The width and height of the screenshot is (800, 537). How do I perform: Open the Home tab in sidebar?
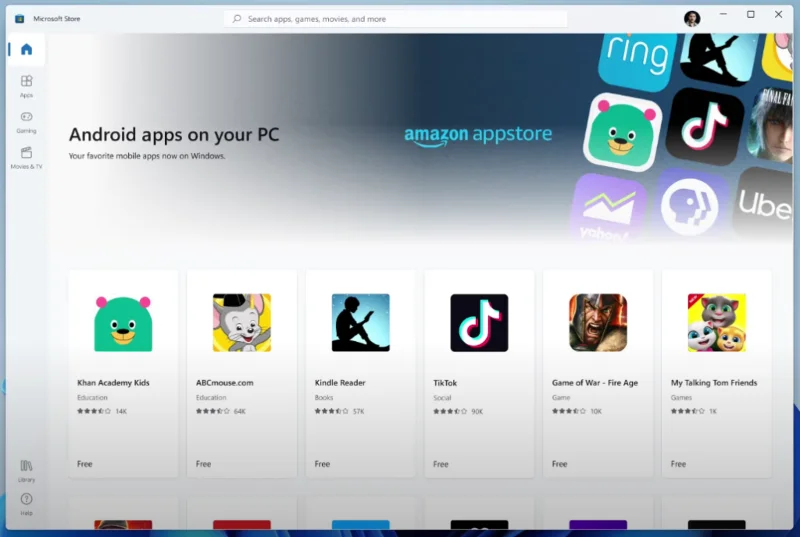pos(26,49)
